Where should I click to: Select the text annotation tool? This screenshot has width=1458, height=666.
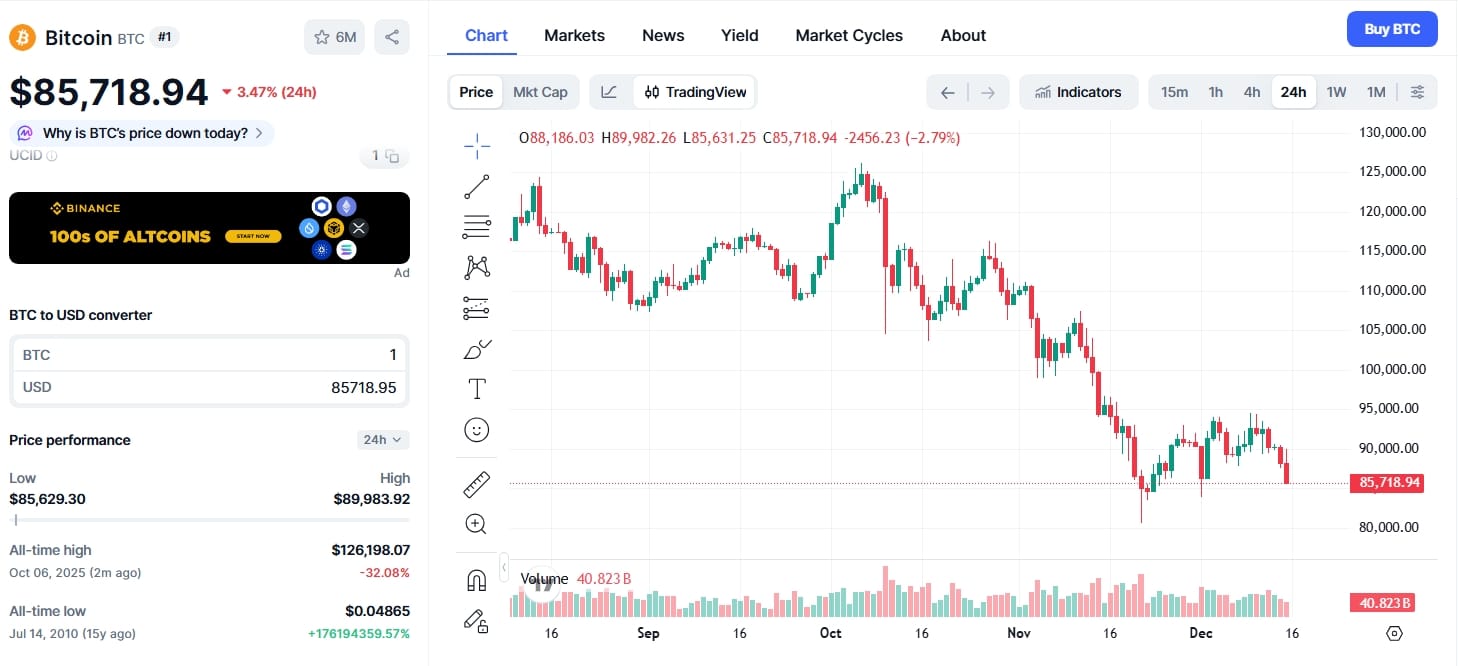click(477, 389)
